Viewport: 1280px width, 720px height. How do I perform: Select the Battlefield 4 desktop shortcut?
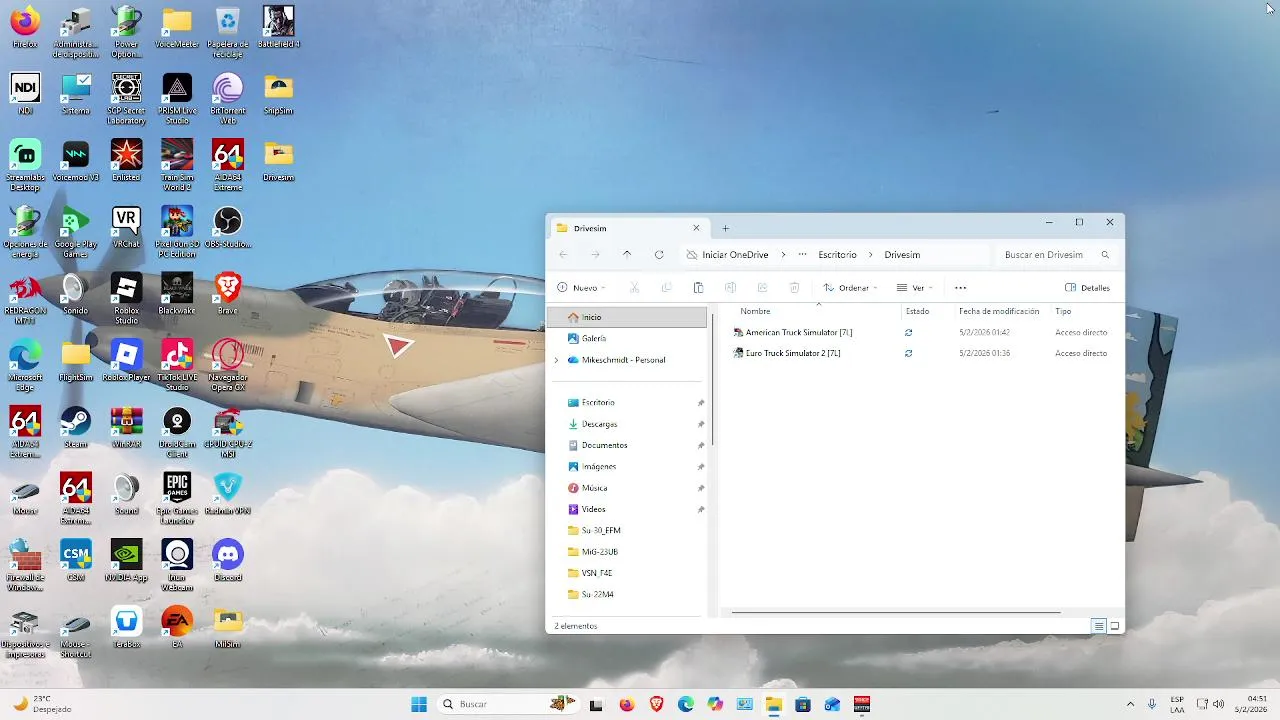(x=279, y=28)
